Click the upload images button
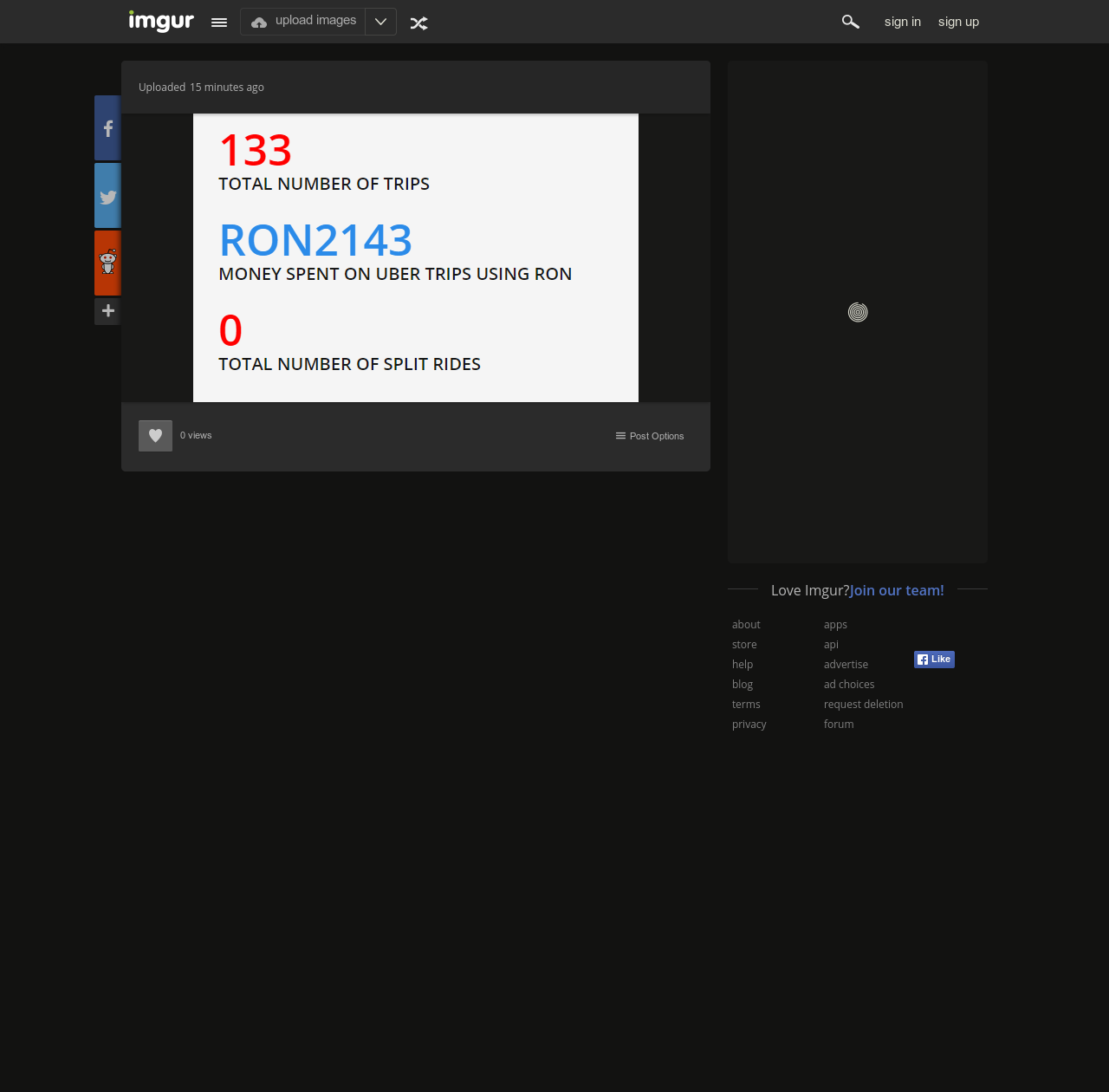 pyautogui.click(x=303, y=22)
